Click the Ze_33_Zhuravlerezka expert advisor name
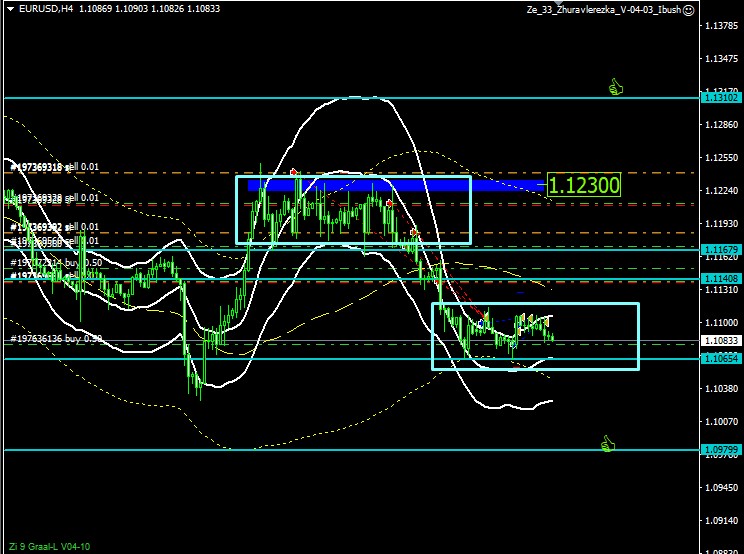The image size is (744, 554). [x=603, y=9]
